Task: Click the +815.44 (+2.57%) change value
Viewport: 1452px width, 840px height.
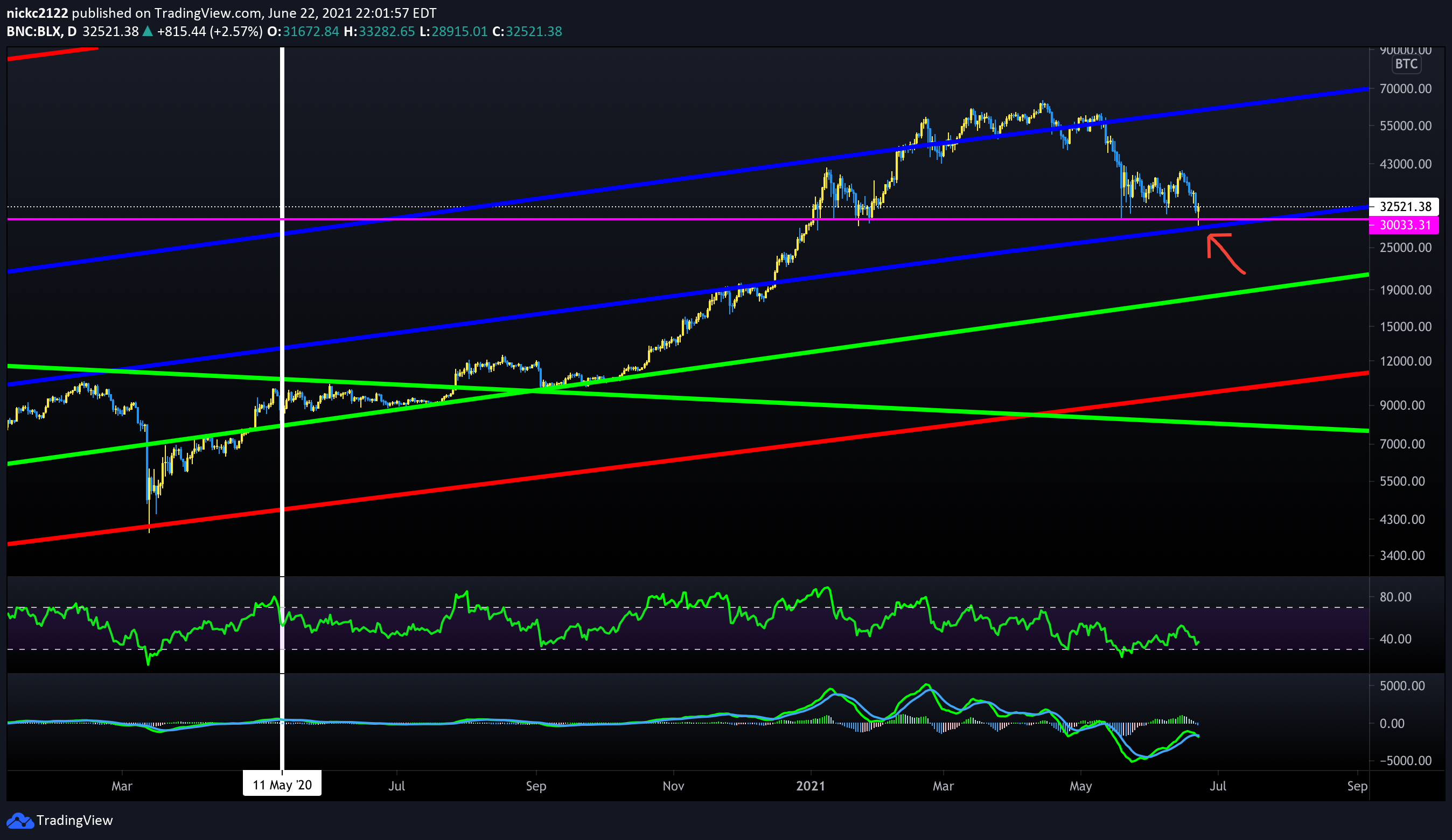Action: [210, 31]
